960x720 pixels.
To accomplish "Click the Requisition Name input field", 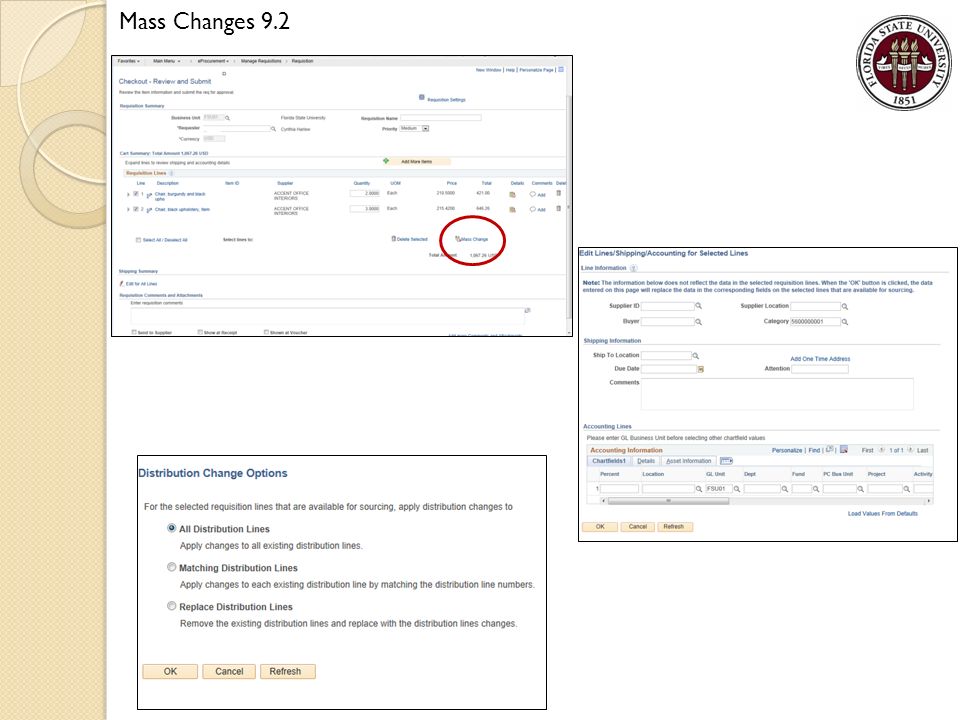I will [441, 118].
